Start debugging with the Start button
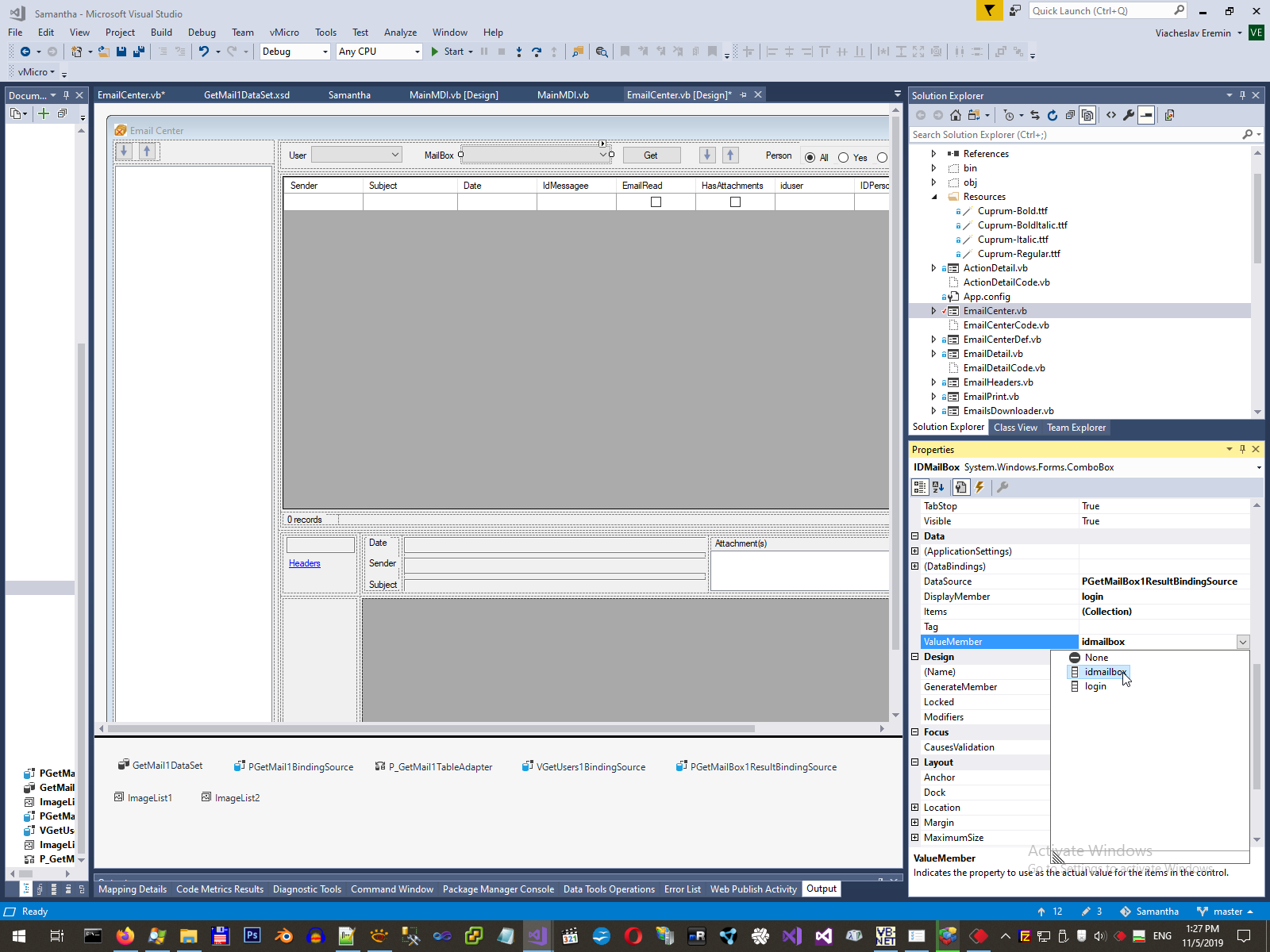Viewport: 1270px width, 952px height. [x=452, y=52]
